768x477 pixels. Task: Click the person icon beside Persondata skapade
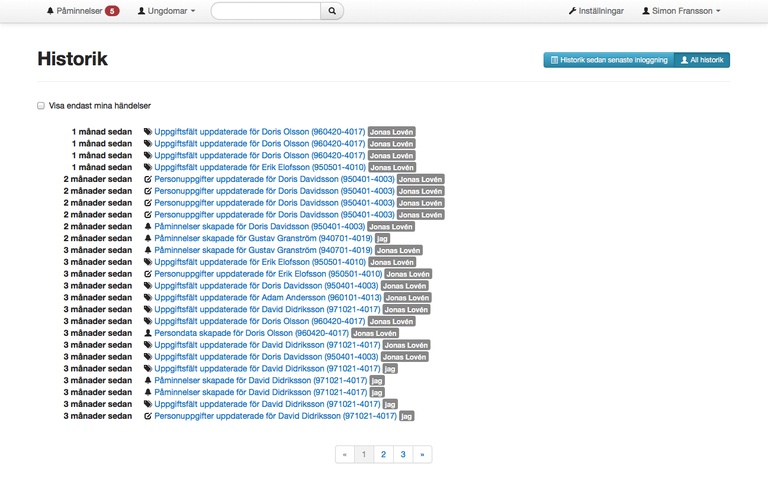(148, 333)
